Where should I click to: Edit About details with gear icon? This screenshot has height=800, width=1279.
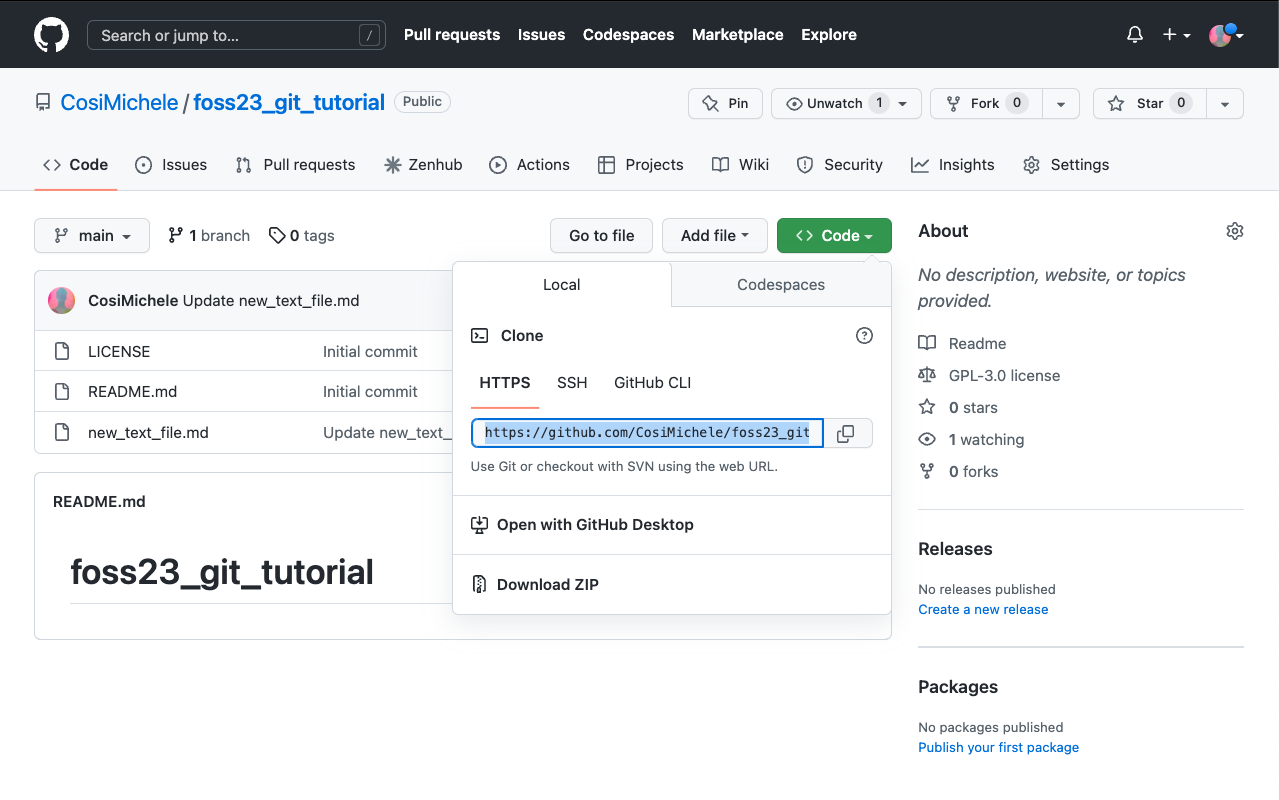pyautogui.click(x=1235, y=231)
